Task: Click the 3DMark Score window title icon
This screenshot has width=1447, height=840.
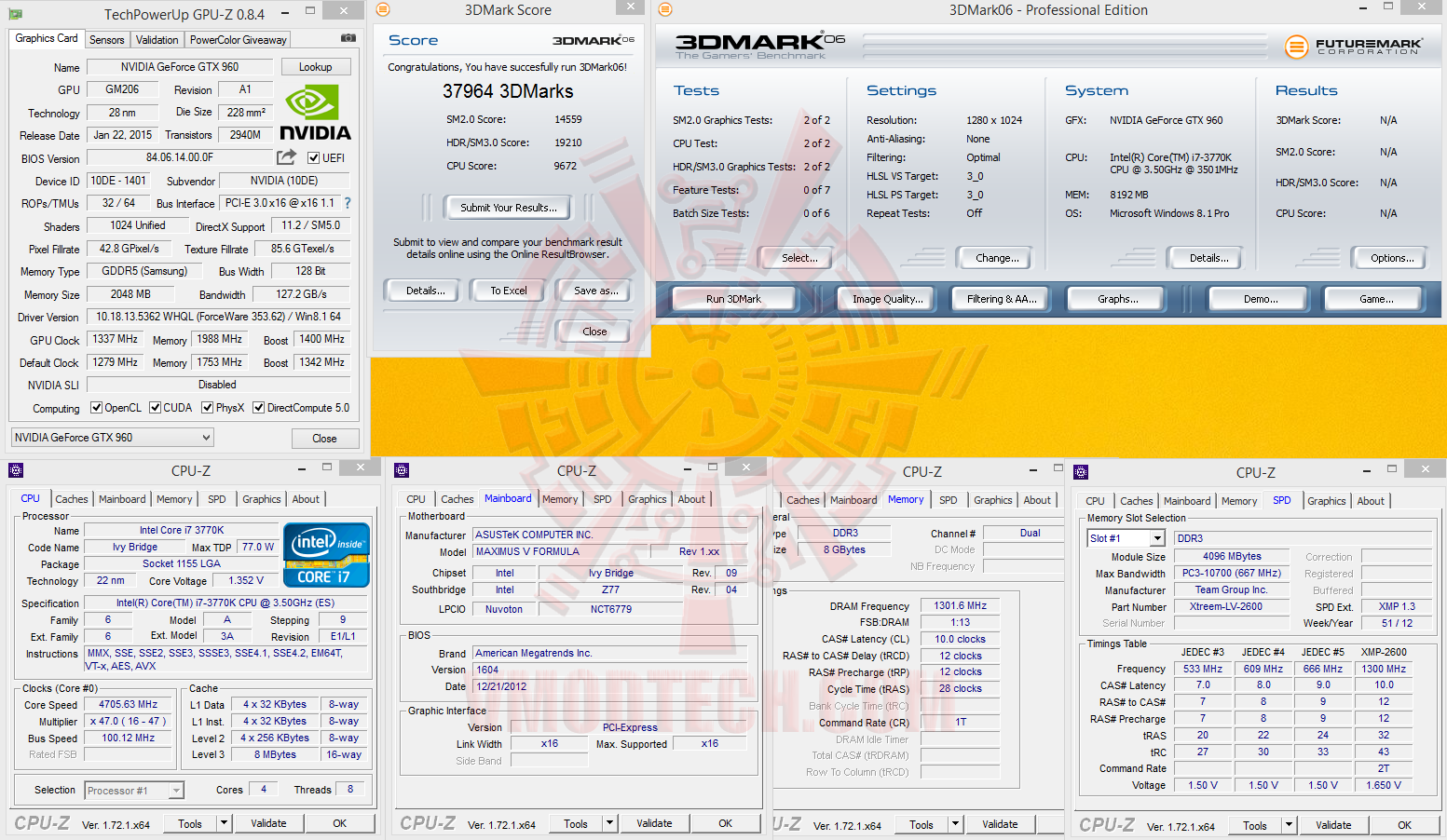Action: [x=383, y=10]
